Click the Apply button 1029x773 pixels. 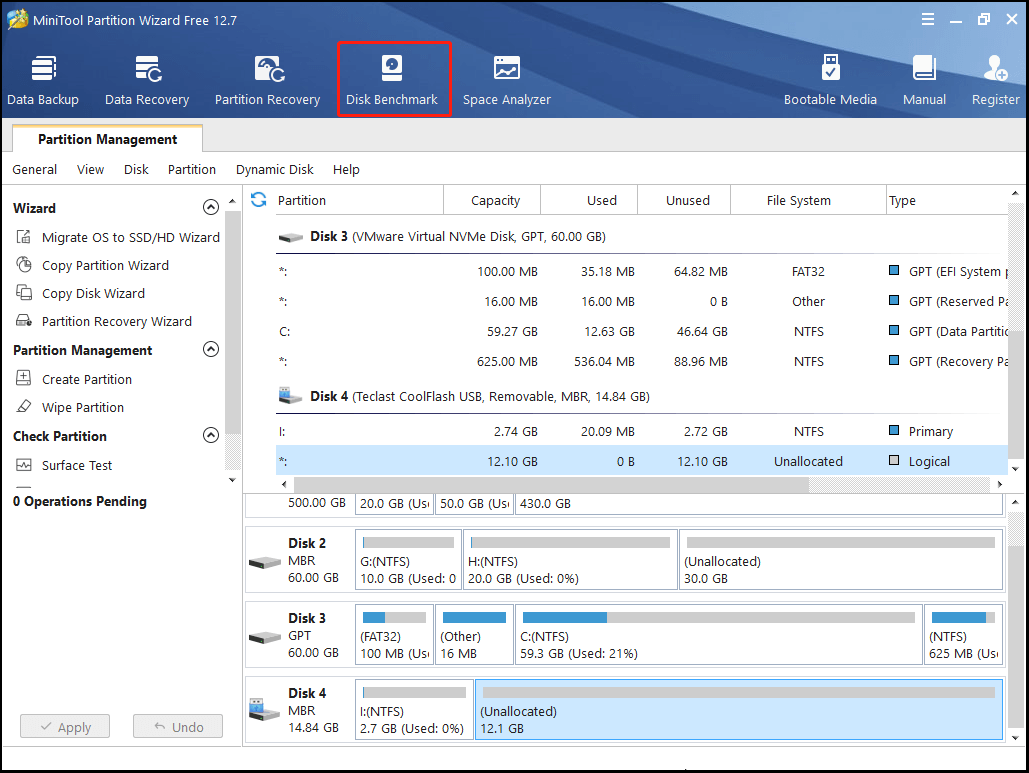(65, 726)
